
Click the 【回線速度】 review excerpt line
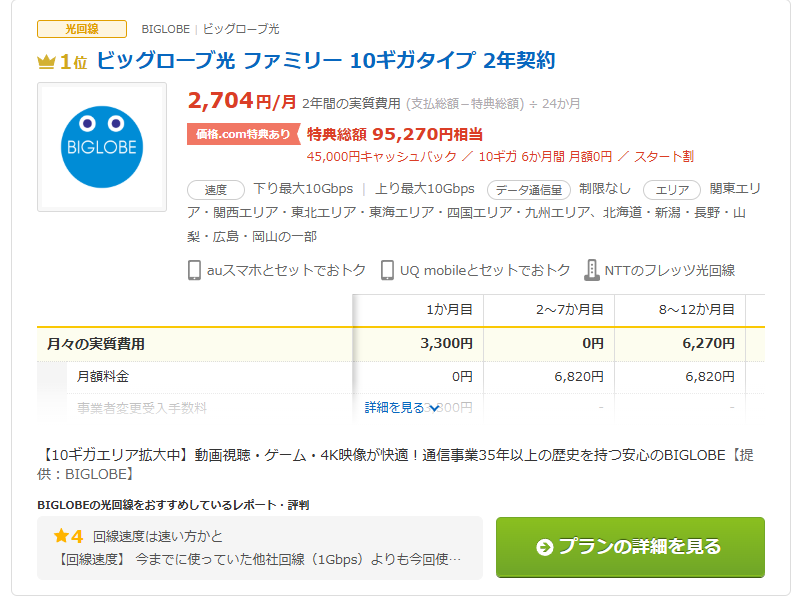(x=258, y=559)
